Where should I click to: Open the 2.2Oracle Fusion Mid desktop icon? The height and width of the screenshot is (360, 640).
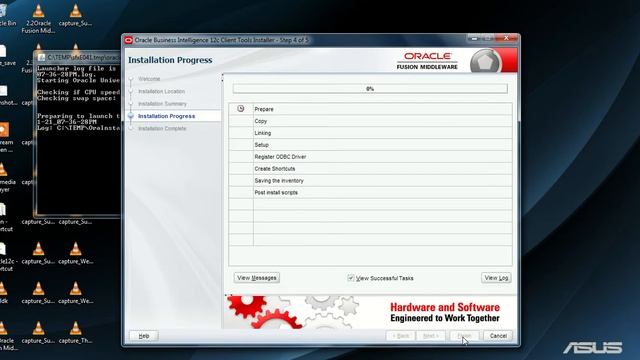[x=38, y=19]
